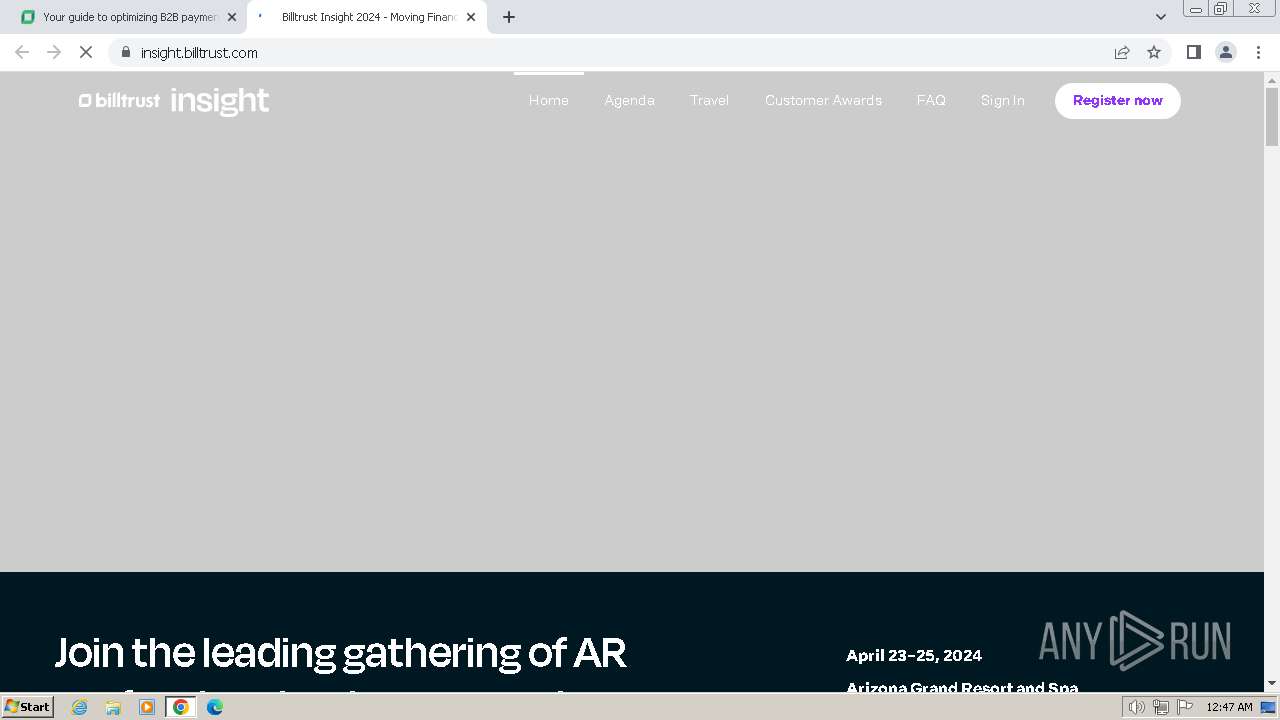Click the scrollbar down arrow

(x=1272, y=683)
